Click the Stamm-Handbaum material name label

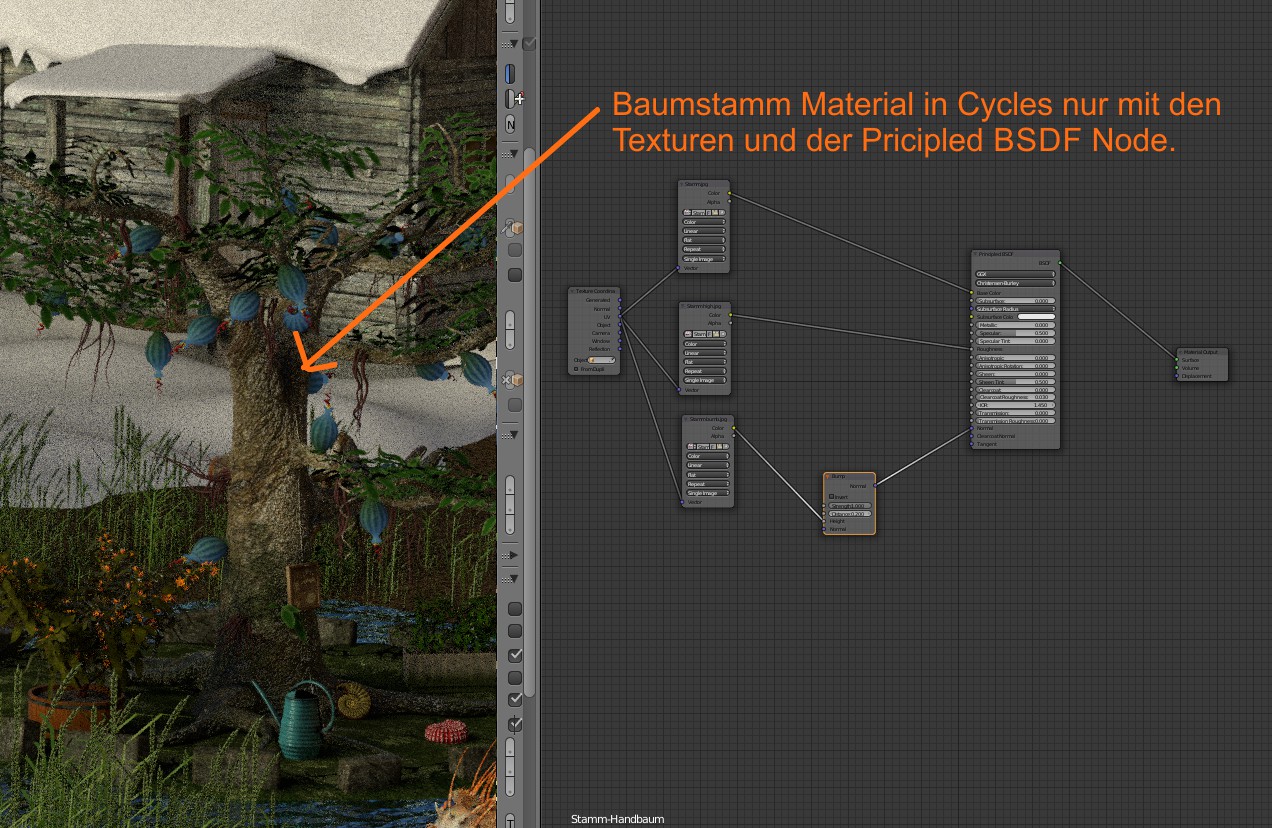click(x=617, y=819)
